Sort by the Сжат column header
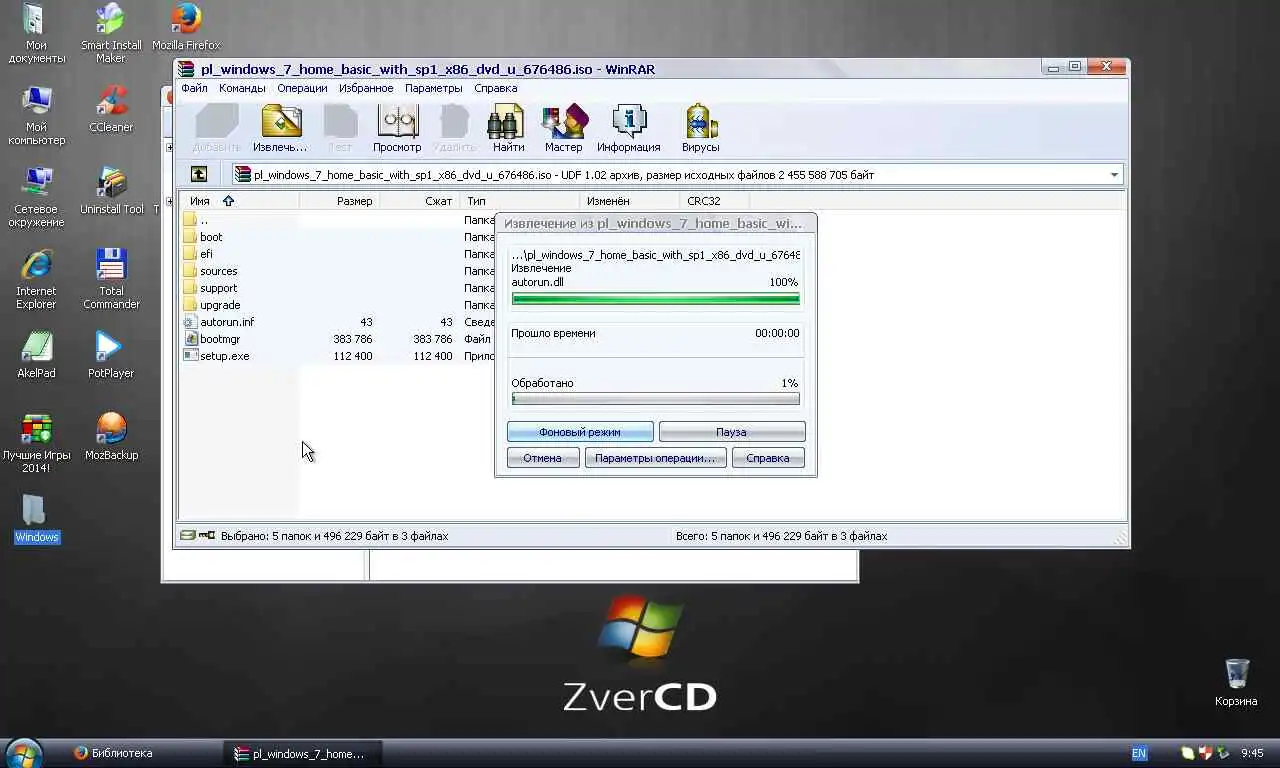This screenshot has width=1280, height=768. (x=420, y=201)
